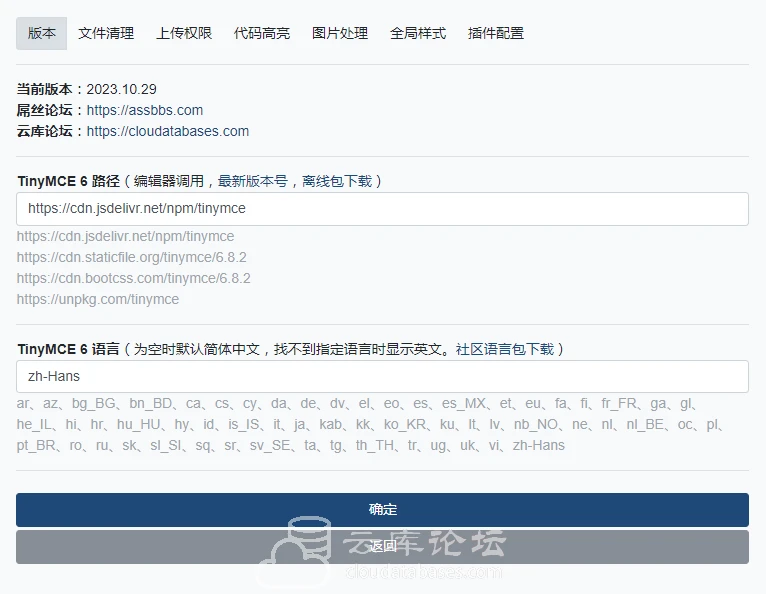
Task: Click the 返回 button
Action: (x=383, y=547)
